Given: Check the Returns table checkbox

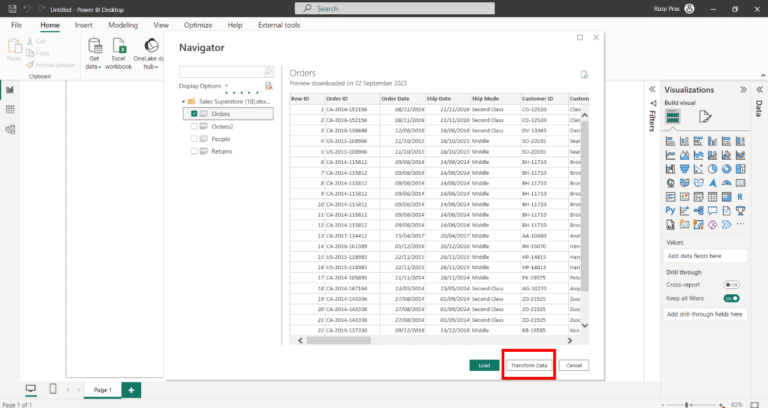Looking at the screenshot, I should point(194,151).
